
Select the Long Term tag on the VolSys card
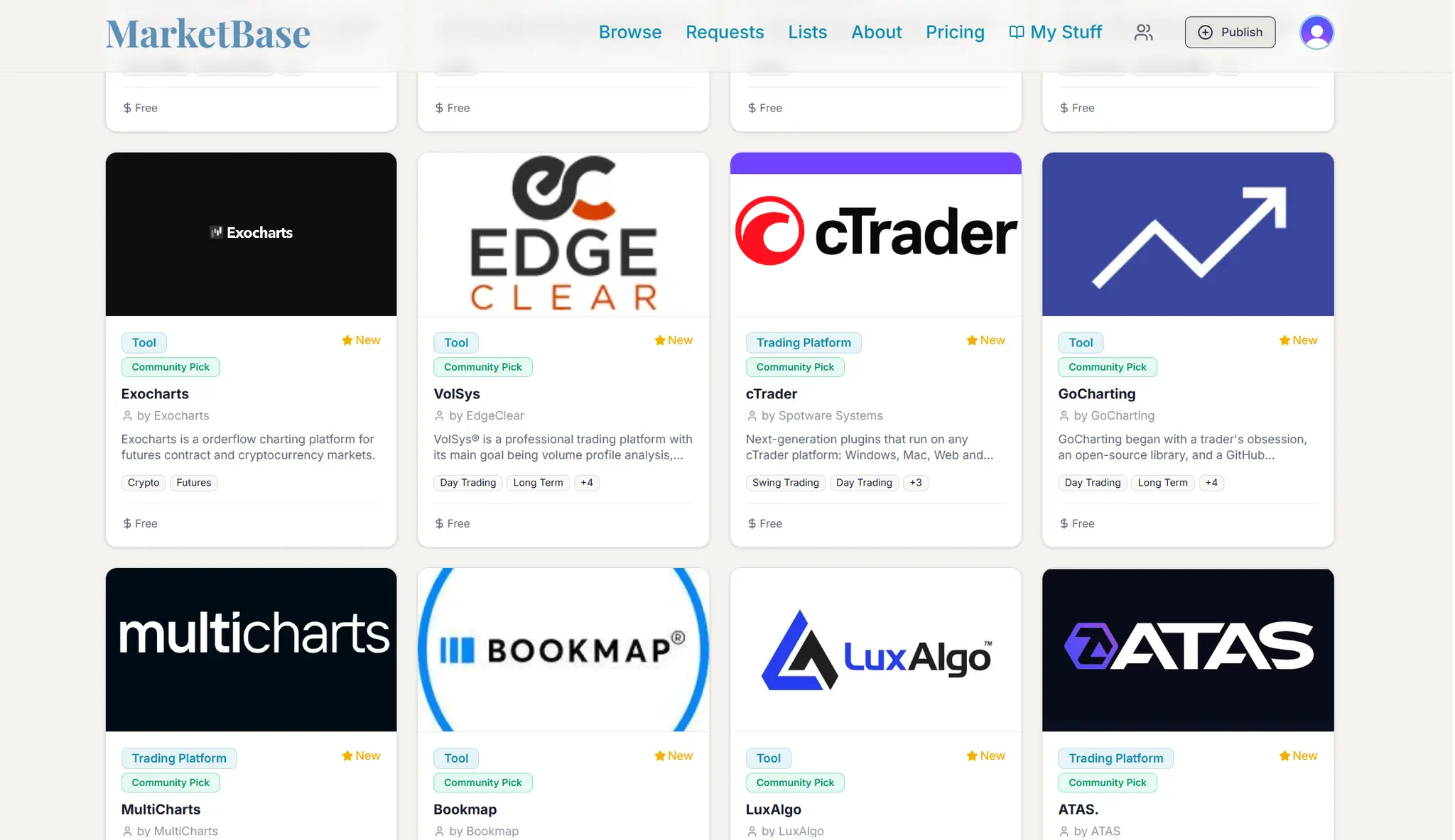[538, 482]
